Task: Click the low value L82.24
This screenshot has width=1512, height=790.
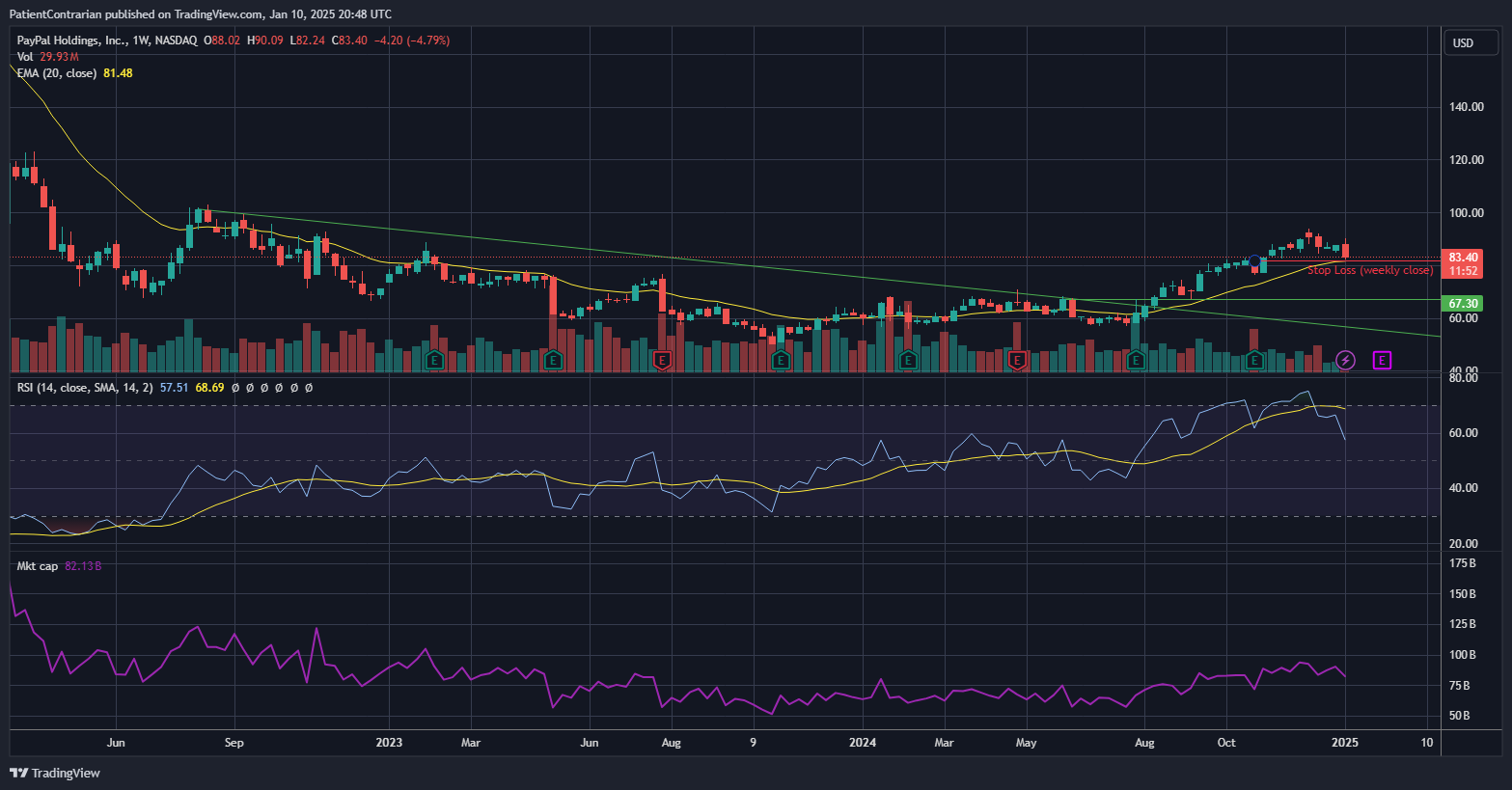Action: (308, 41)
